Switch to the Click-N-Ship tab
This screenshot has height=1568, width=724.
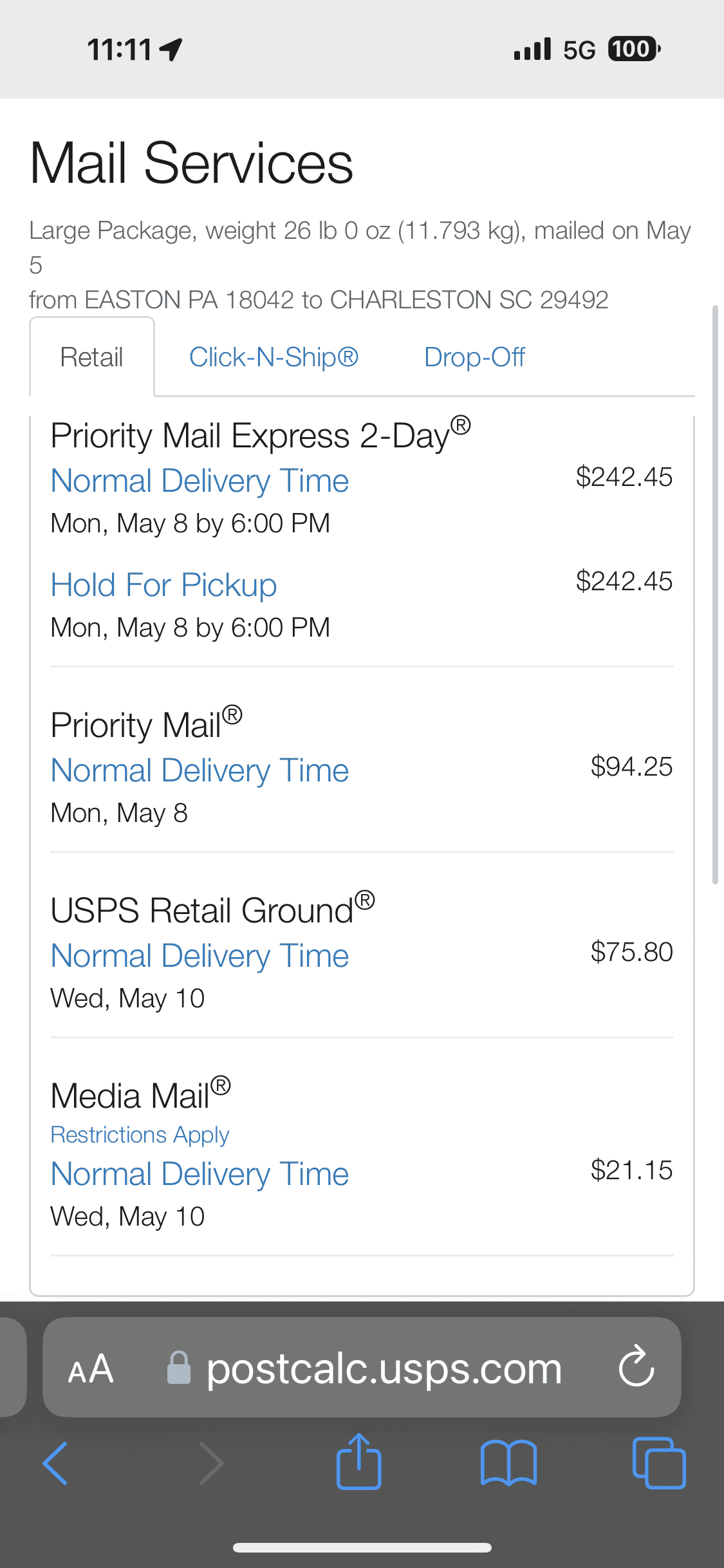pos(274,357)
